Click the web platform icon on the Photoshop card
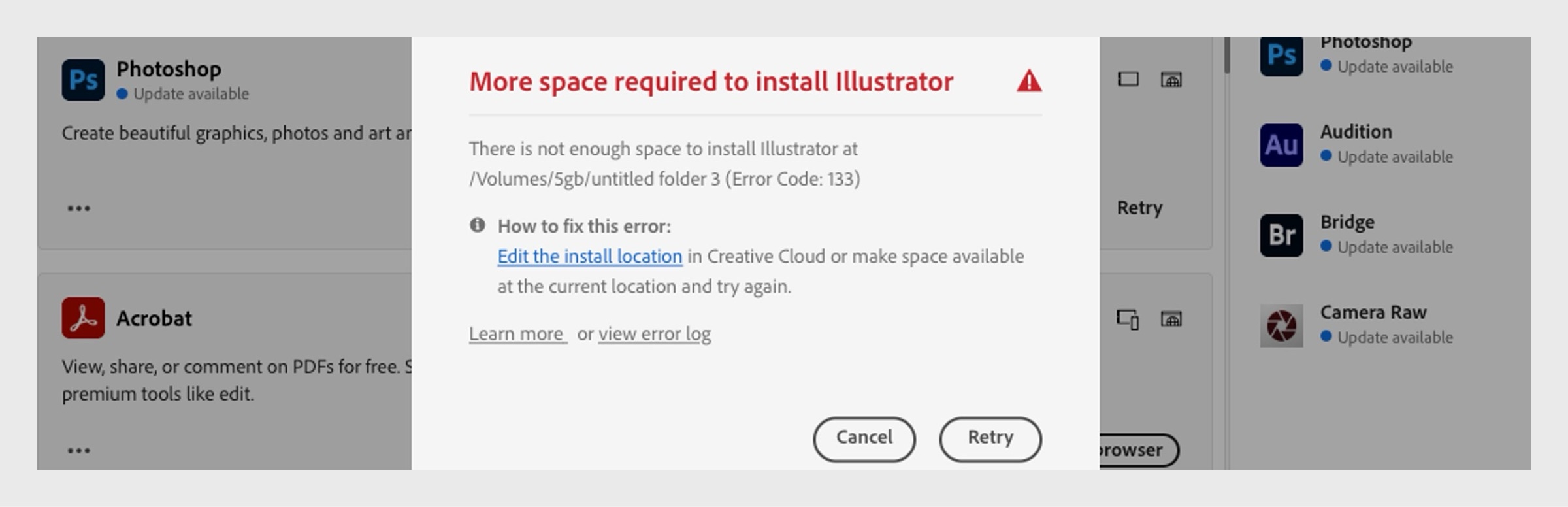The height and width of the screenshot is (507, 1568). click(x=1171, y=80)
